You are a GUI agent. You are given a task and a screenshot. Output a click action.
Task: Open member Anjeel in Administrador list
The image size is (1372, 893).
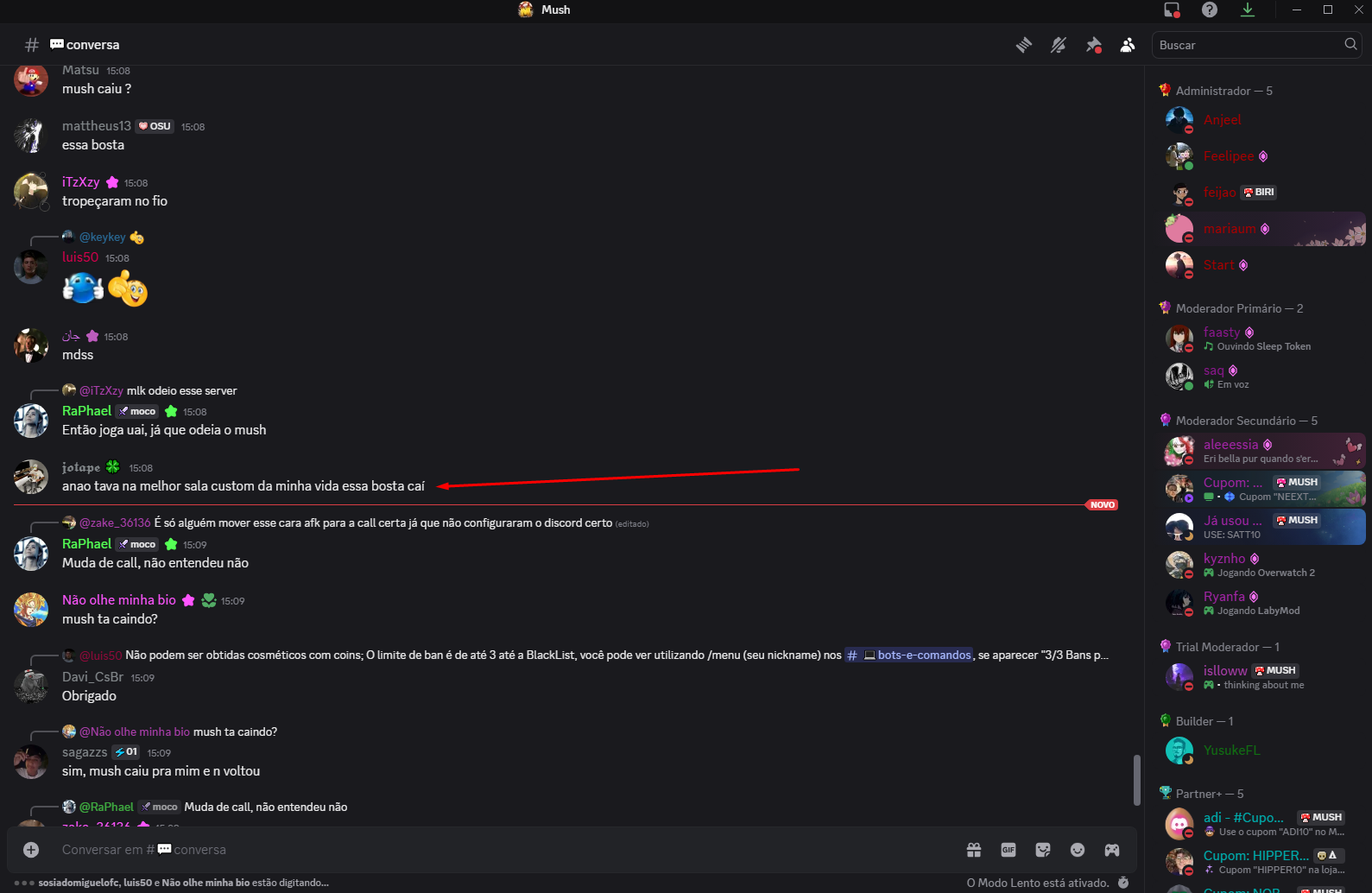pos(1264,120)
